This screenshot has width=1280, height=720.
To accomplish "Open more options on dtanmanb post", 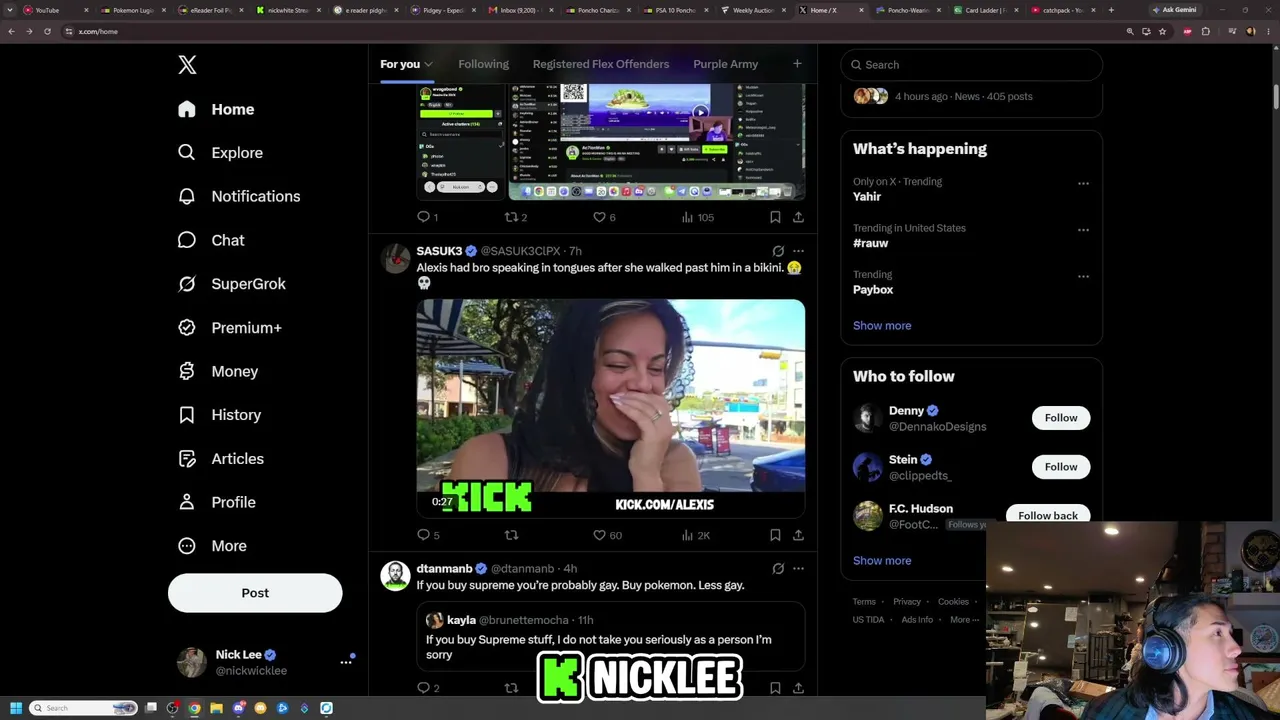I will coord(798,569).
